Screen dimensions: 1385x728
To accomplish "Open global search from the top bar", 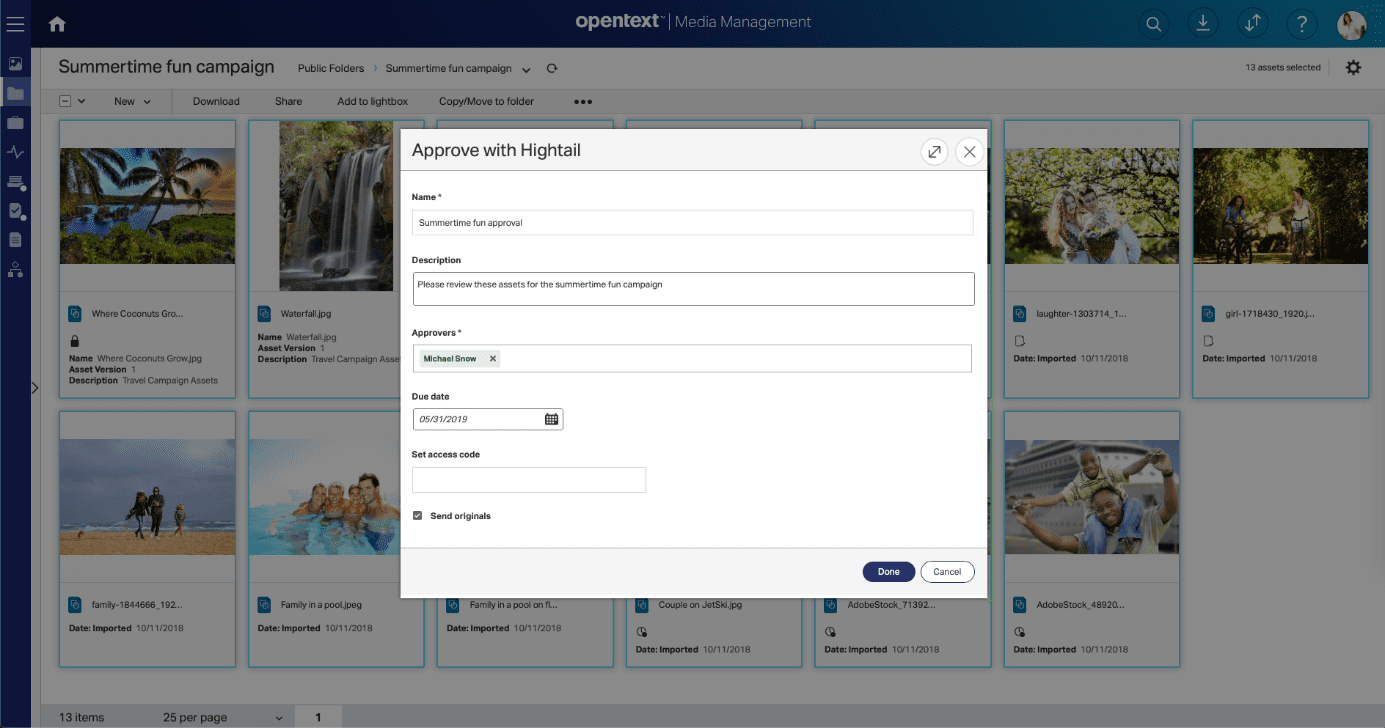I will (1153, 23).
